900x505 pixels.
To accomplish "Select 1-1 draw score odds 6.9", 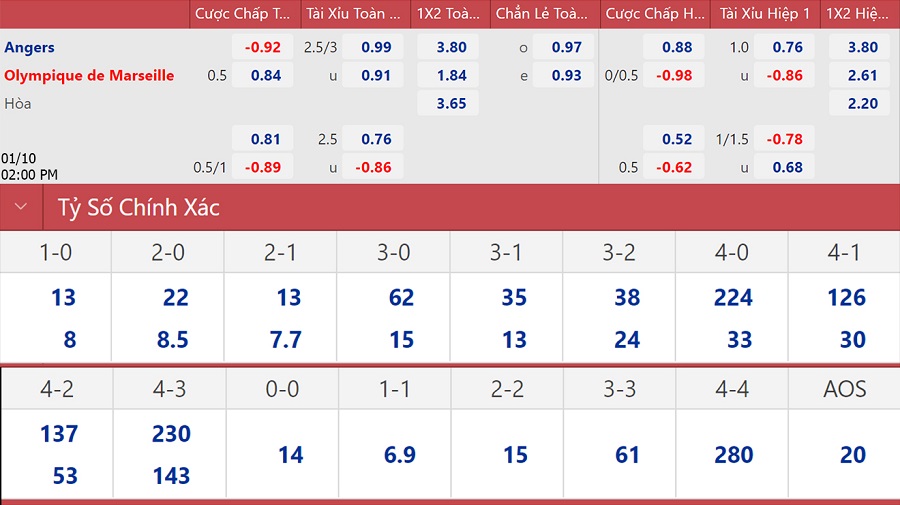I will point(399,454).
